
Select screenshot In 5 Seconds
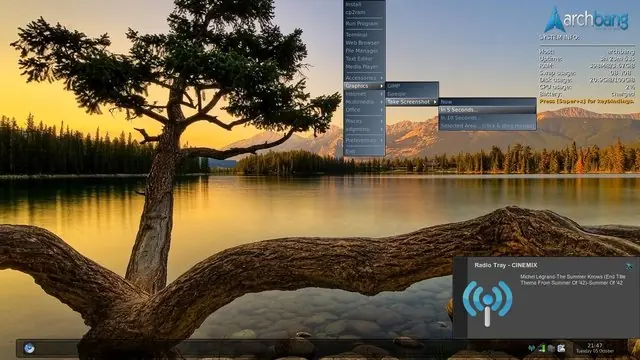point(487,110)
